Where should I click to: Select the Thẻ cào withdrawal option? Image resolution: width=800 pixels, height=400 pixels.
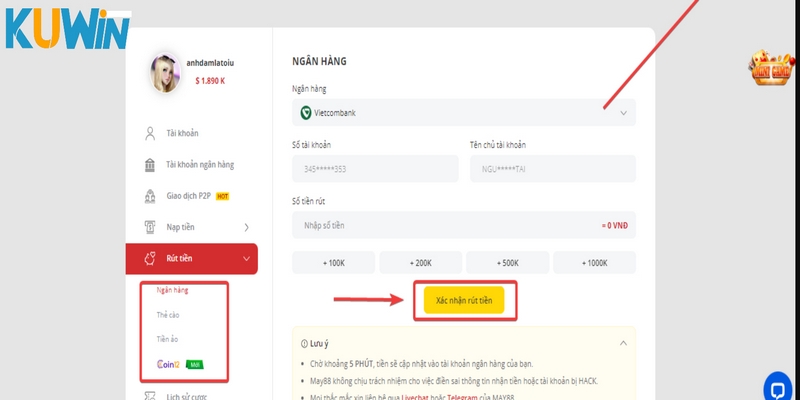point(168,315)
